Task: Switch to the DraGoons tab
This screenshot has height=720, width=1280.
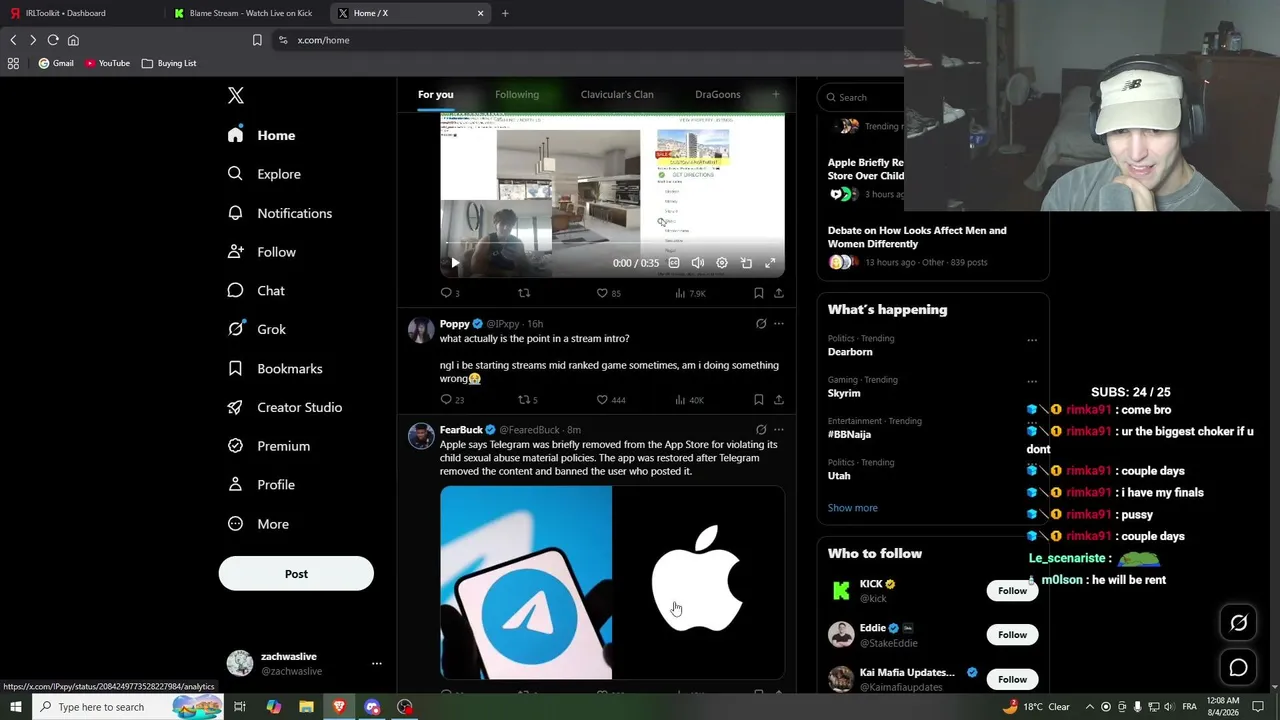Action: click(718, 95)
